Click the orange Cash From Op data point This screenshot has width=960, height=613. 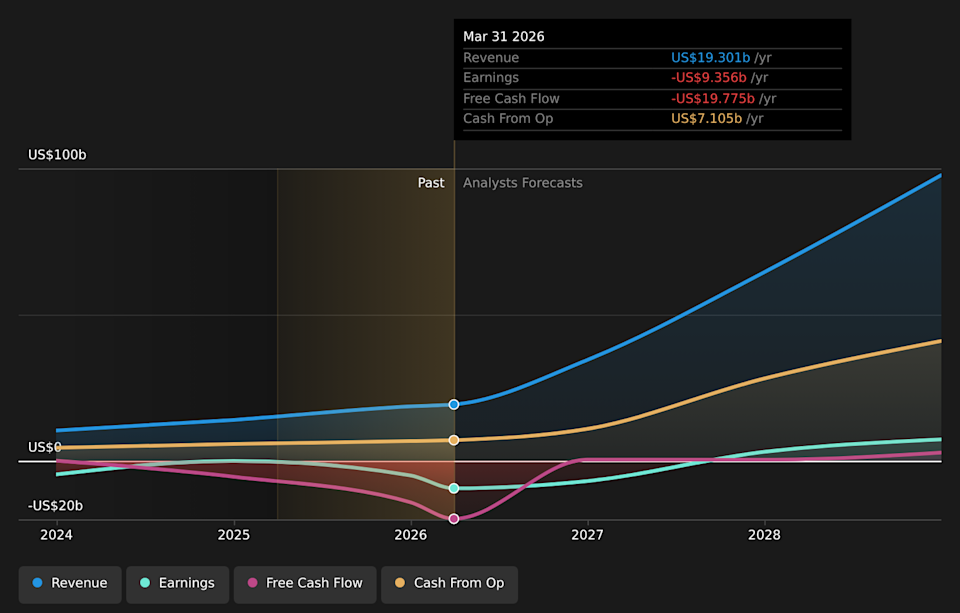pos(454,440)
